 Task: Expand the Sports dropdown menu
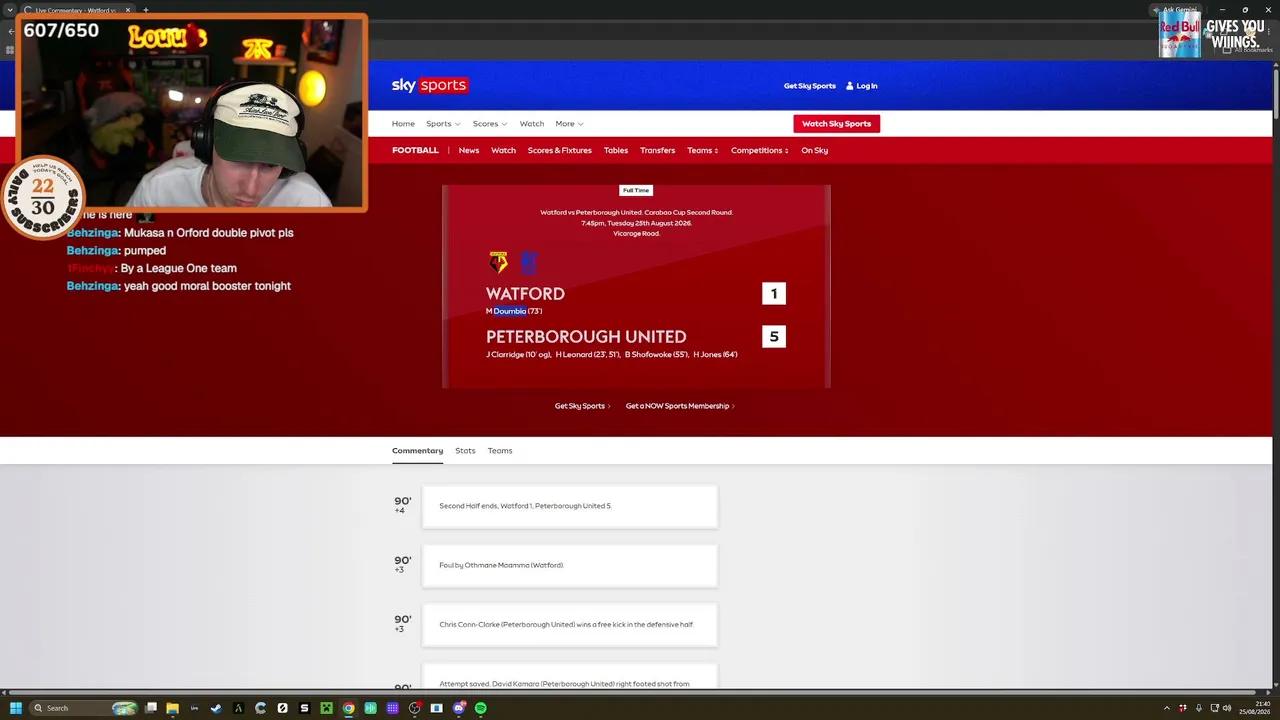(443, 124)
